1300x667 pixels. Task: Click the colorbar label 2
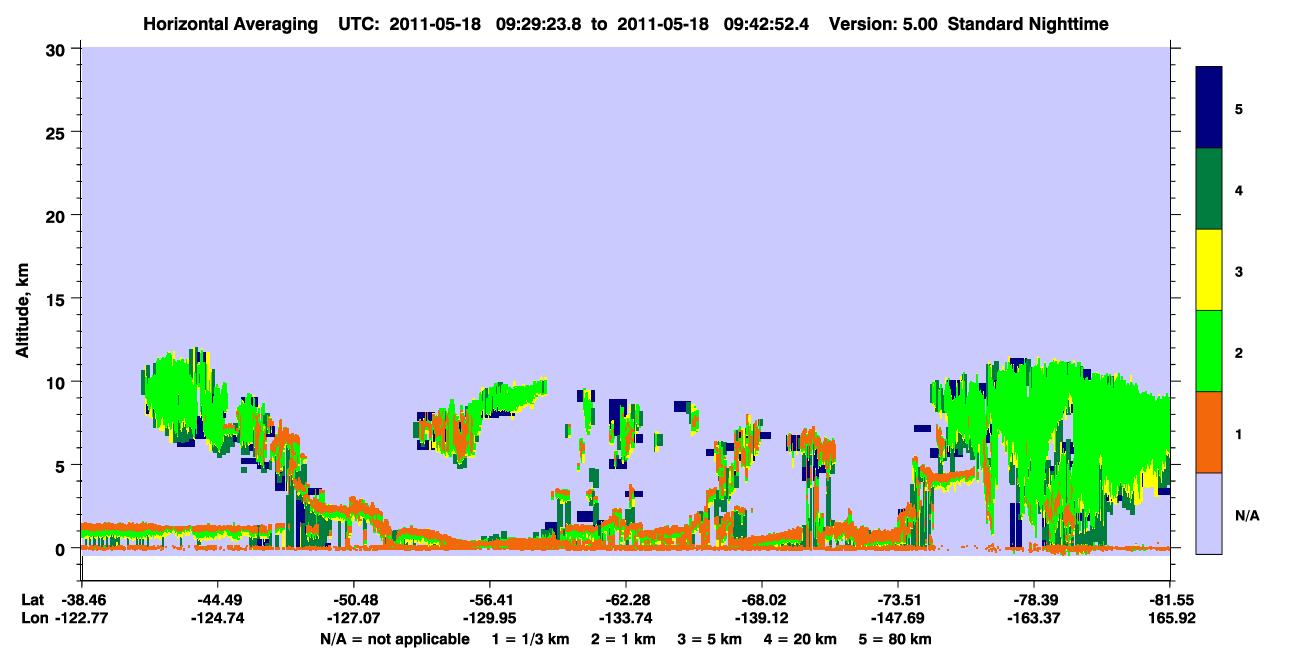[1239, 352]
